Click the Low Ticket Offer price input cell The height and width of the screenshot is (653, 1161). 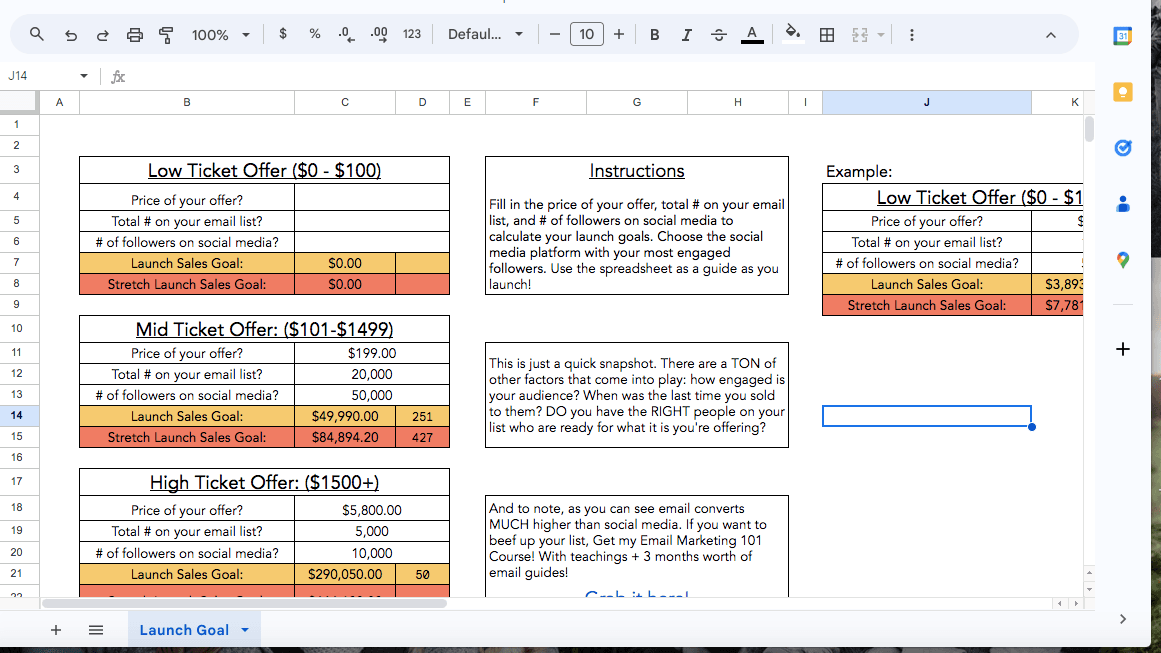372,197
